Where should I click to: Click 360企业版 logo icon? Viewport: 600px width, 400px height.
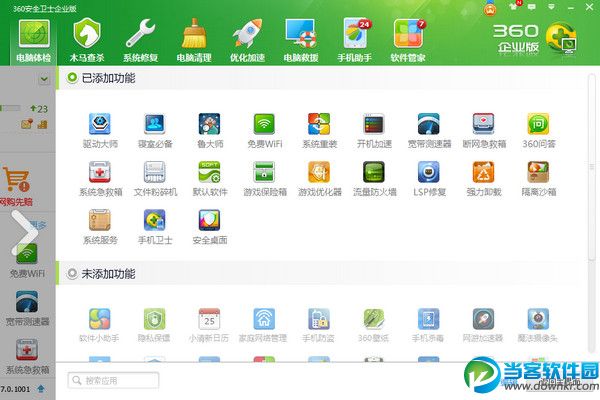click(561, 38)
